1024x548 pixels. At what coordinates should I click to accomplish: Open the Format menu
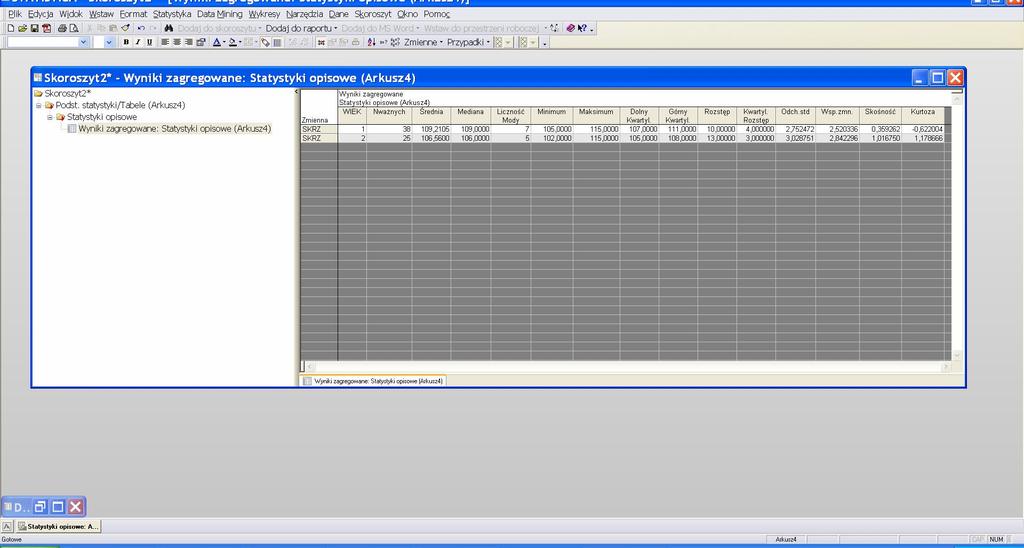point(133,14)
